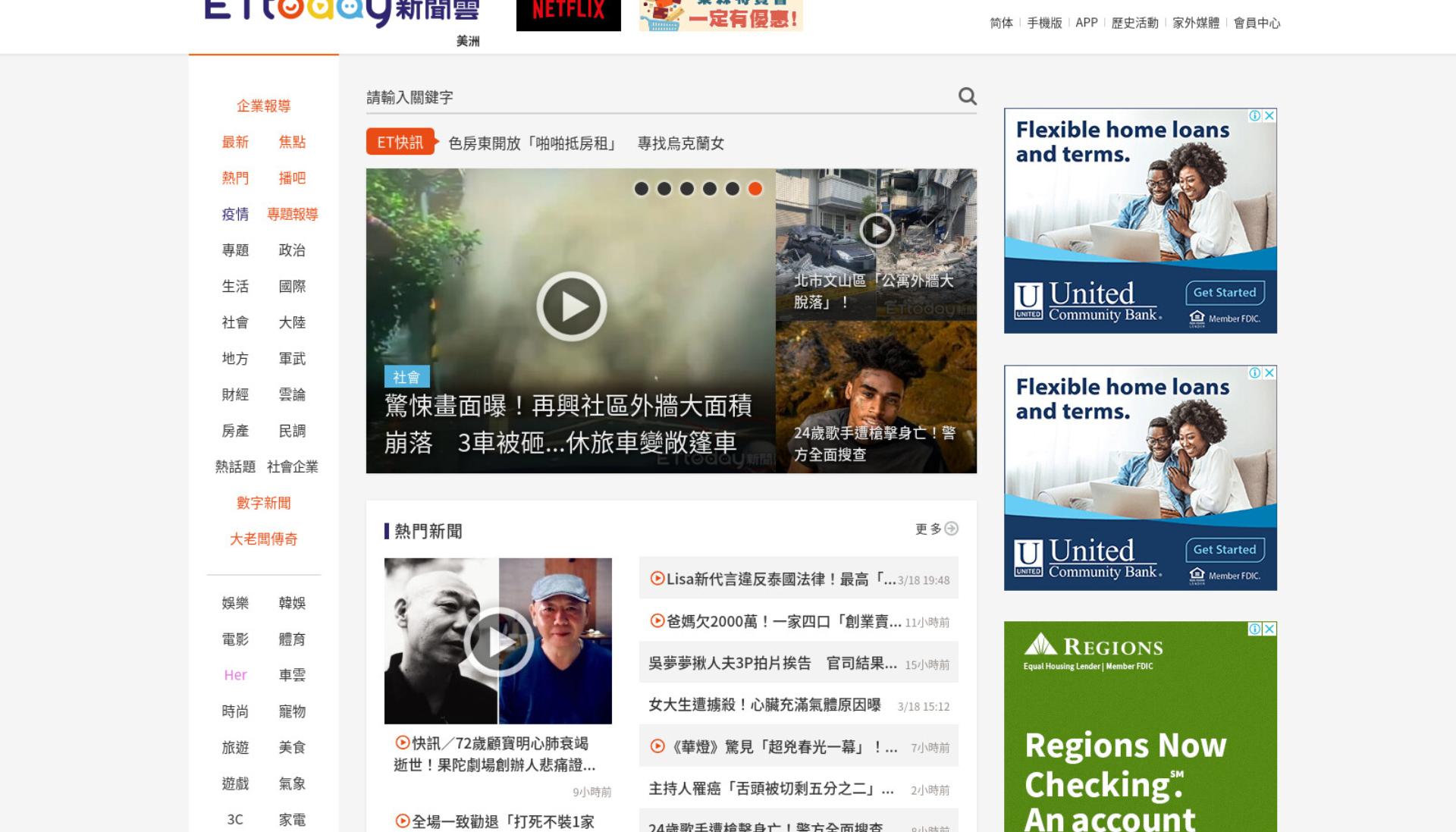
Task: Open ad info icon on second United ad
Action: pos(1255,372)
